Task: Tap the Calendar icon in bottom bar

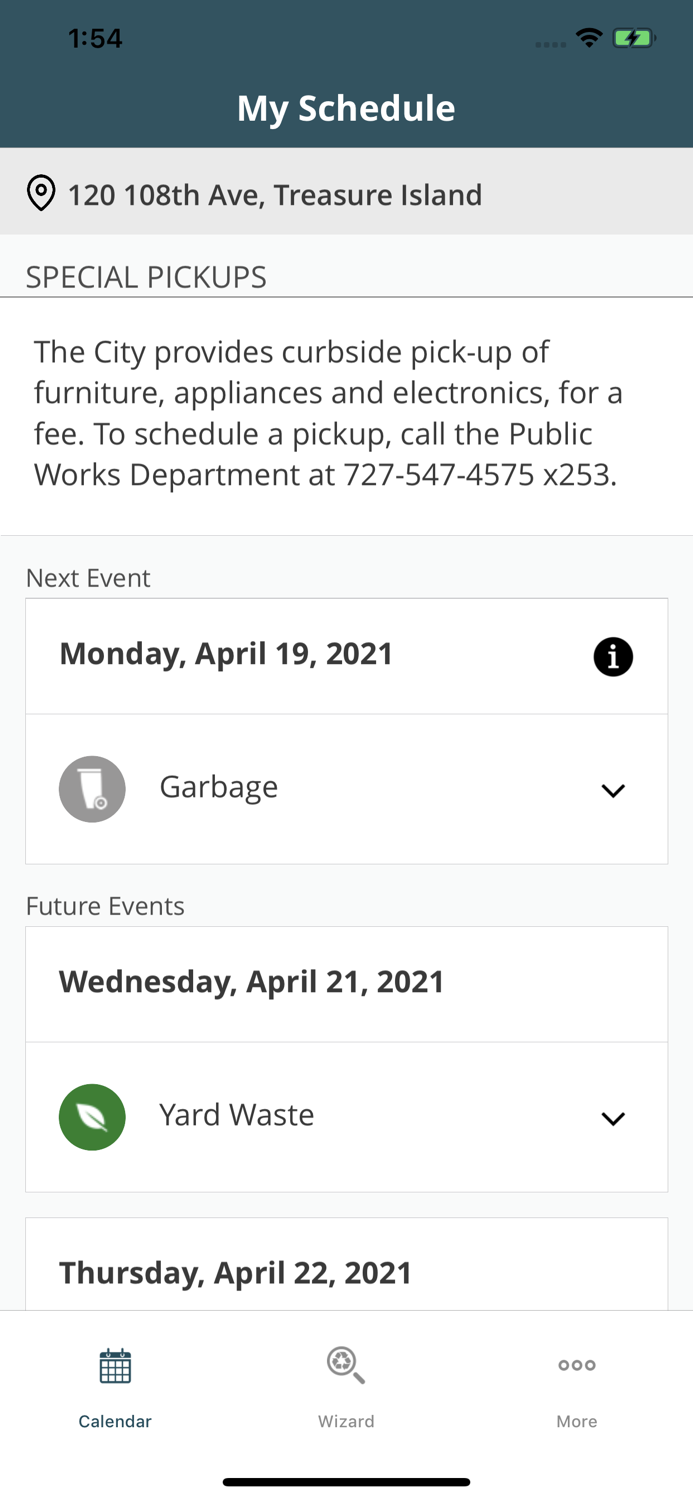Action: pyautogui.click(x=115, y=1366)
